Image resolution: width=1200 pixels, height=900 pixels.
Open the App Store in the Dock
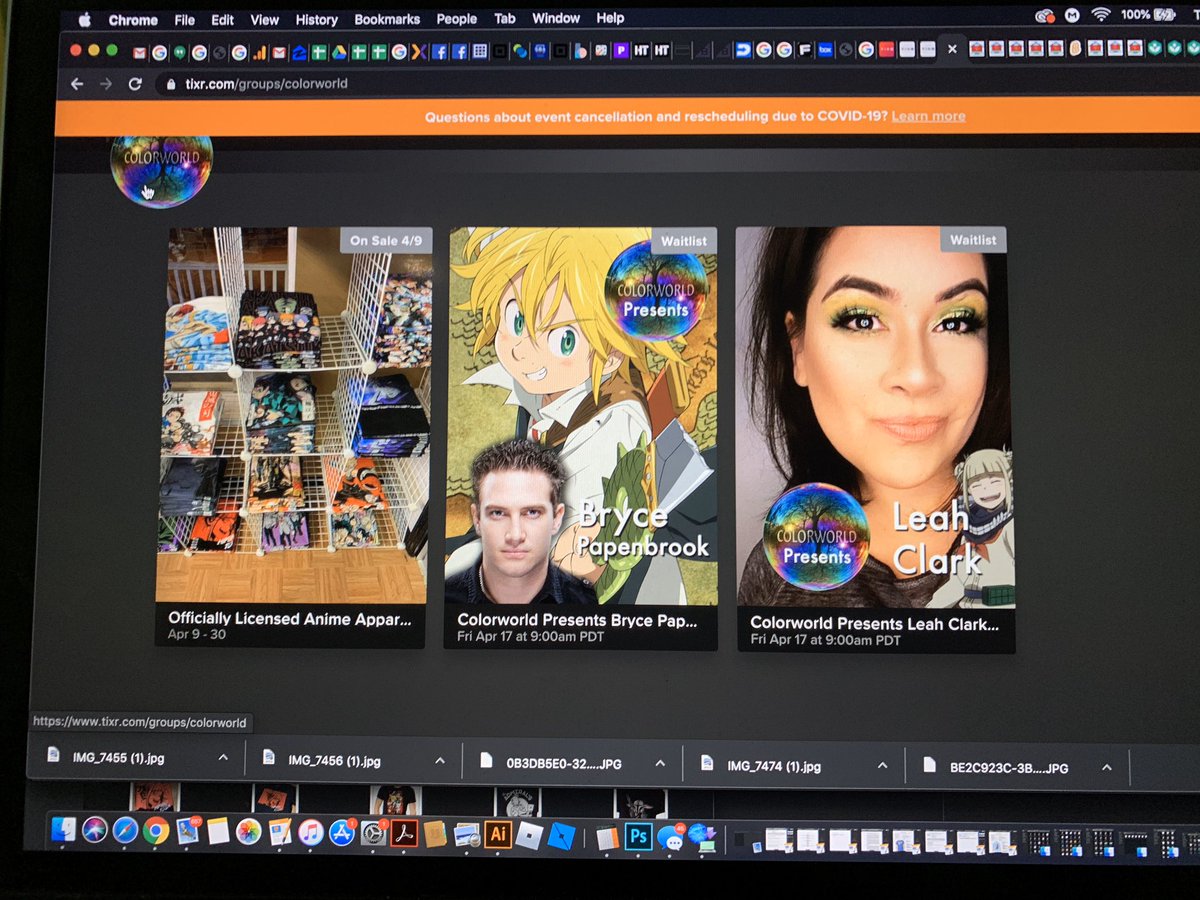click(342, 832)
